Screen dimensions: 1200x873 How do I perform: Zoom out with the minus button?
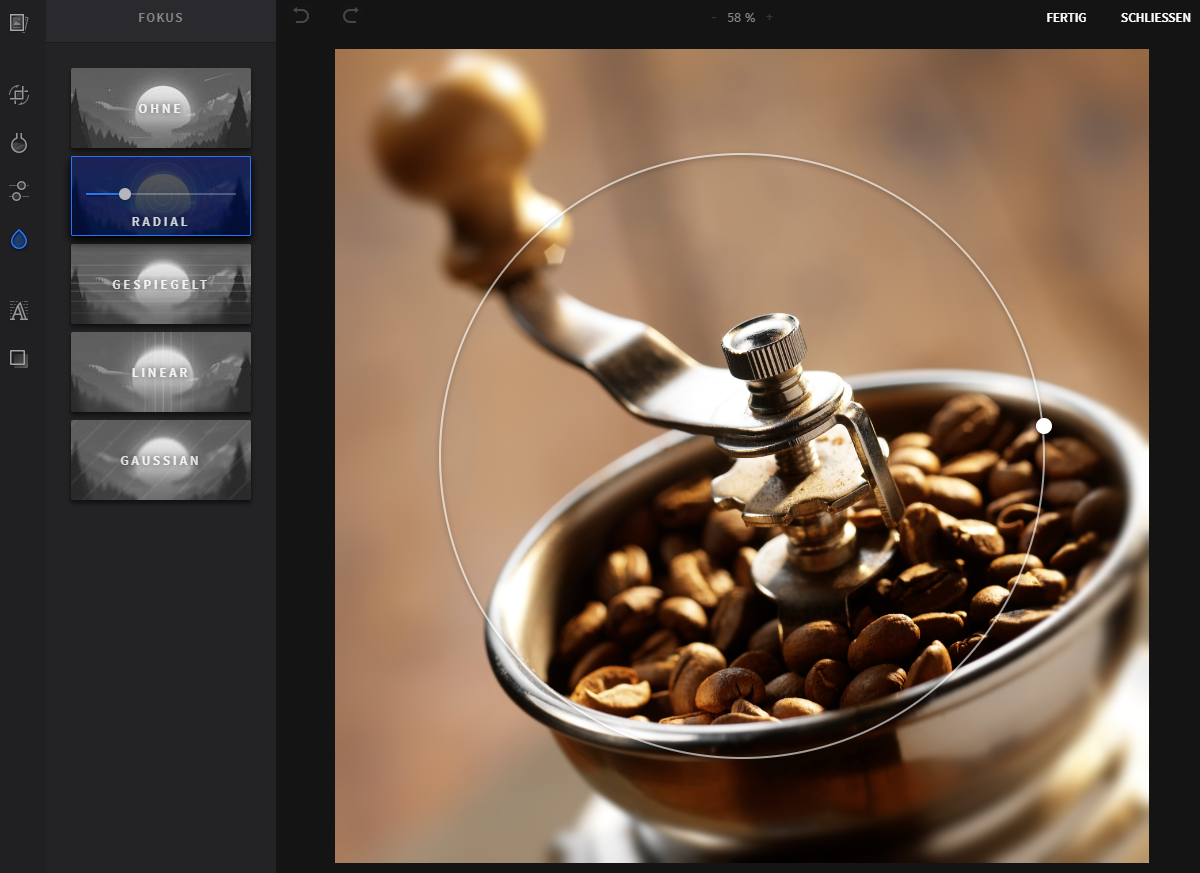[713, 18]
